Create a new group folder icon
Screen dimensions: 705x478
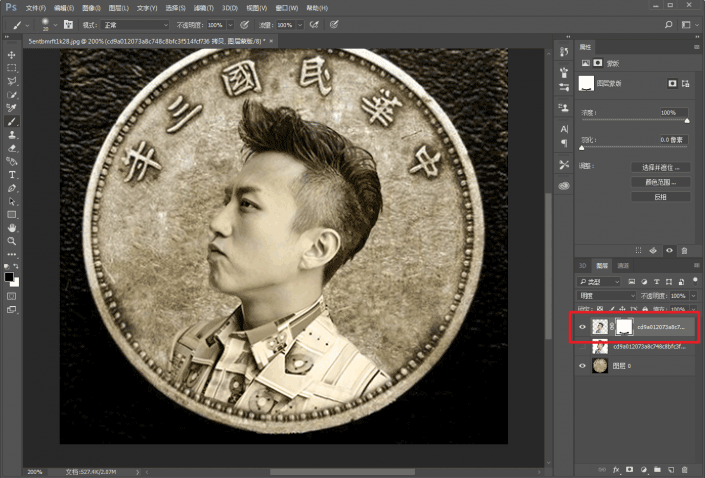pyautogui.click(x=657, y=469)
